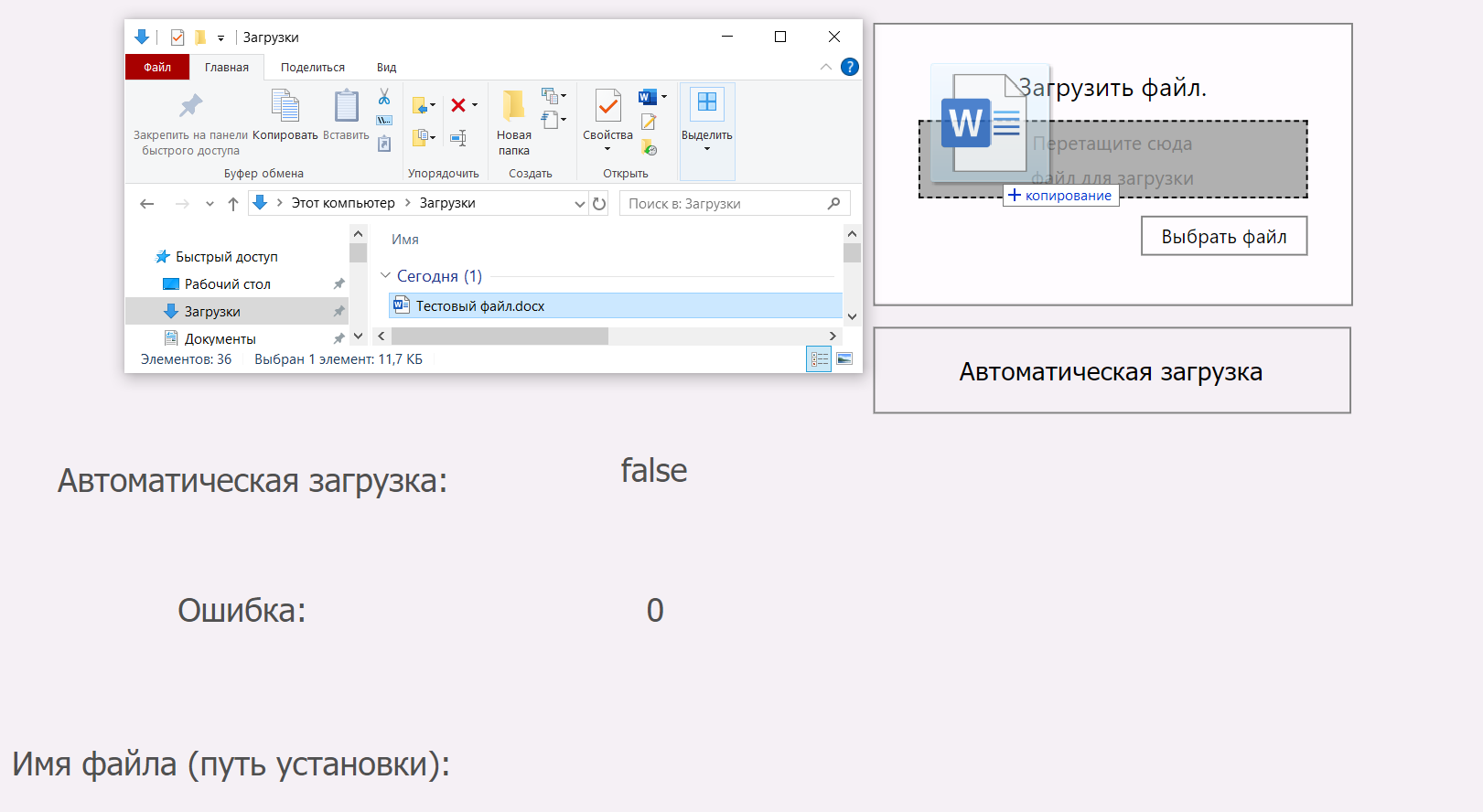Click the Refresh icon beside address bar
The height and width of the screenshot is (812, 1483).
pyautogui.click(x=599, y=204)
